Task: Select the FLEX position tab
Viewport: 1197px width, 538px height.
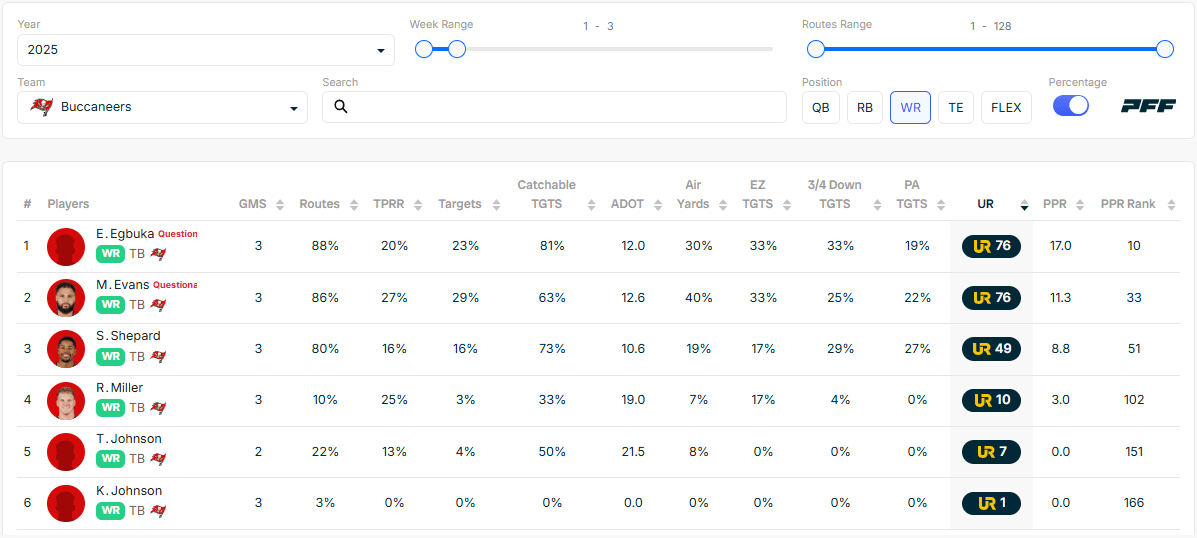Action: coord(1006,107)
